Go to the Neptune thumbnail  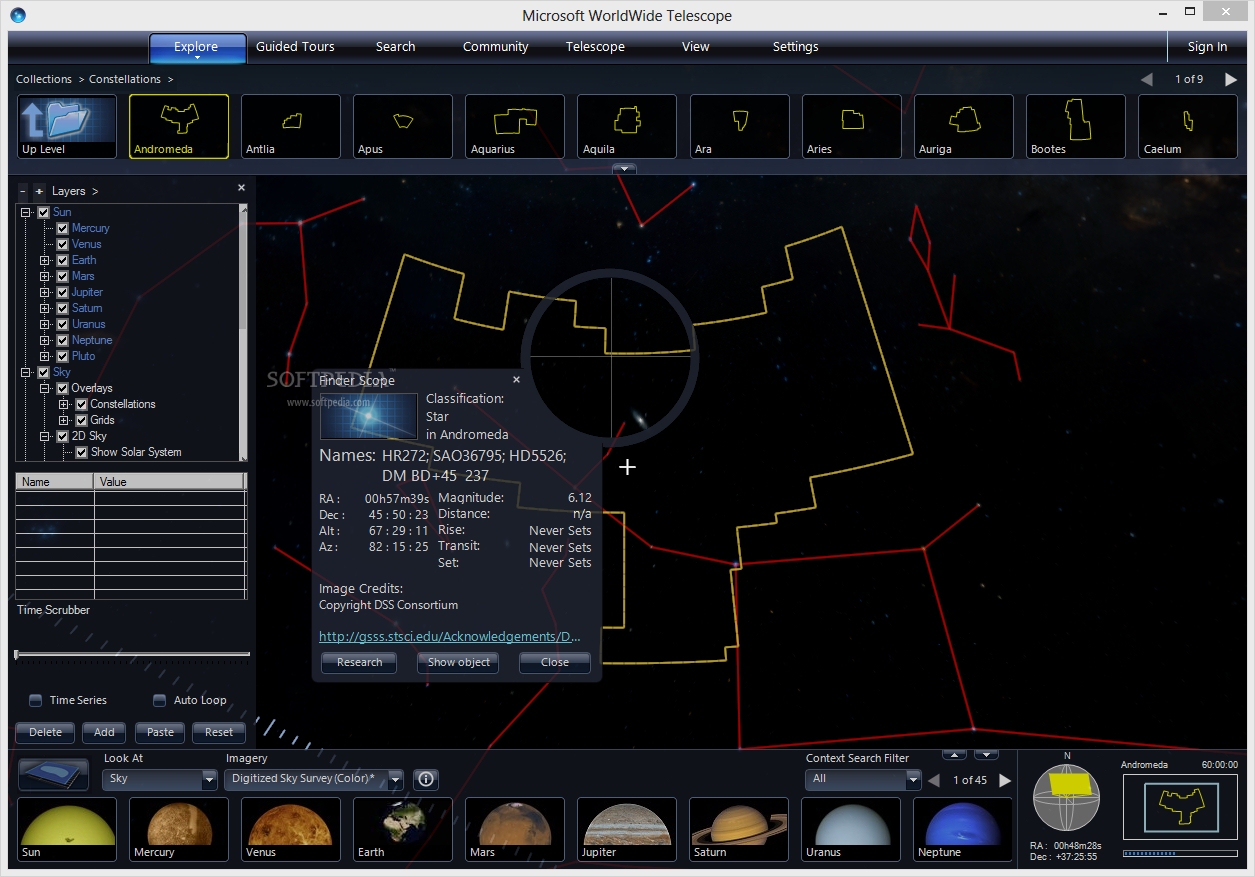coord(963,829)
